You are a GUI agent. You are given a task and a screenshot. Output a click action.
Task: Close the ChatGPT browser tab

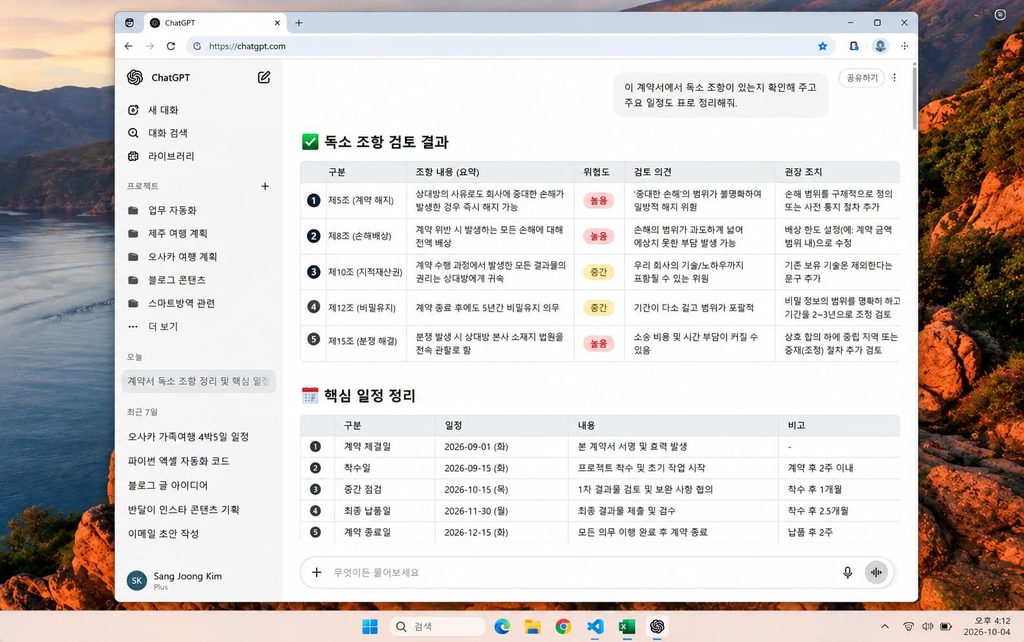tap(277, 23)
